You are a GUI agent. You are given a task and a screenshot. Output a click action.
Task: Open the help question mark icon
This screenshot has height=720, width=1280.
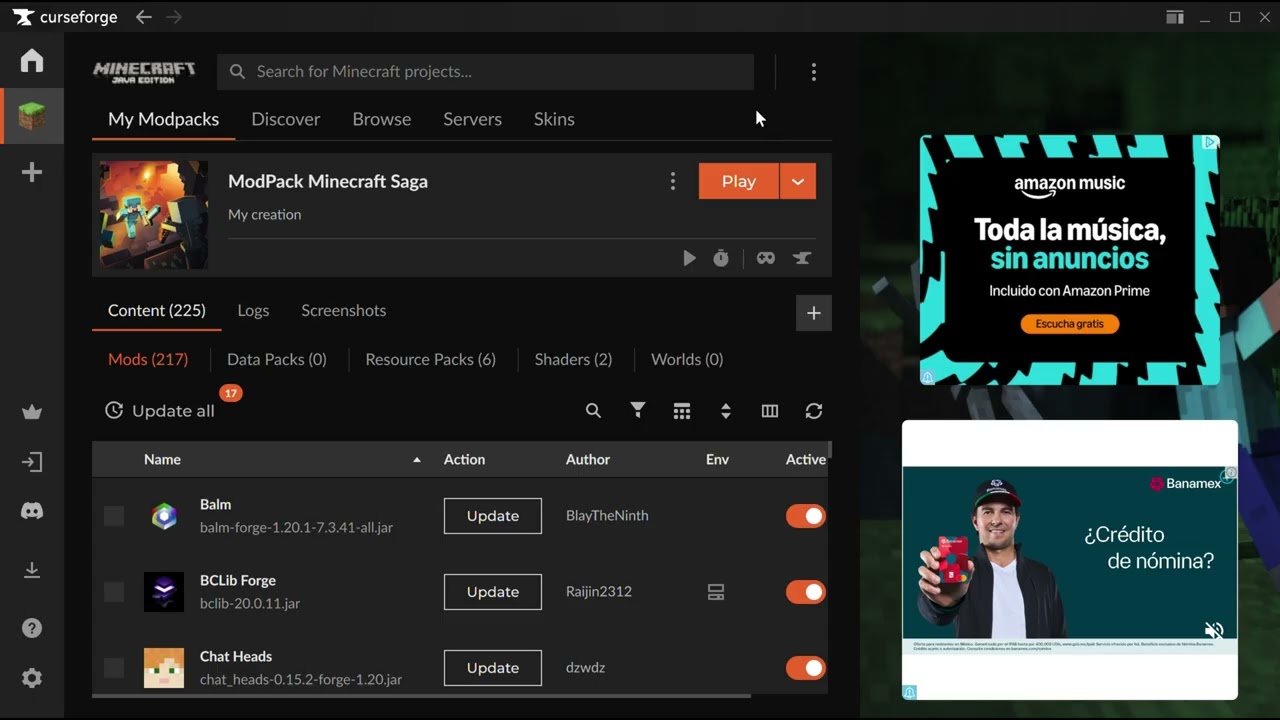coord(32,628)
